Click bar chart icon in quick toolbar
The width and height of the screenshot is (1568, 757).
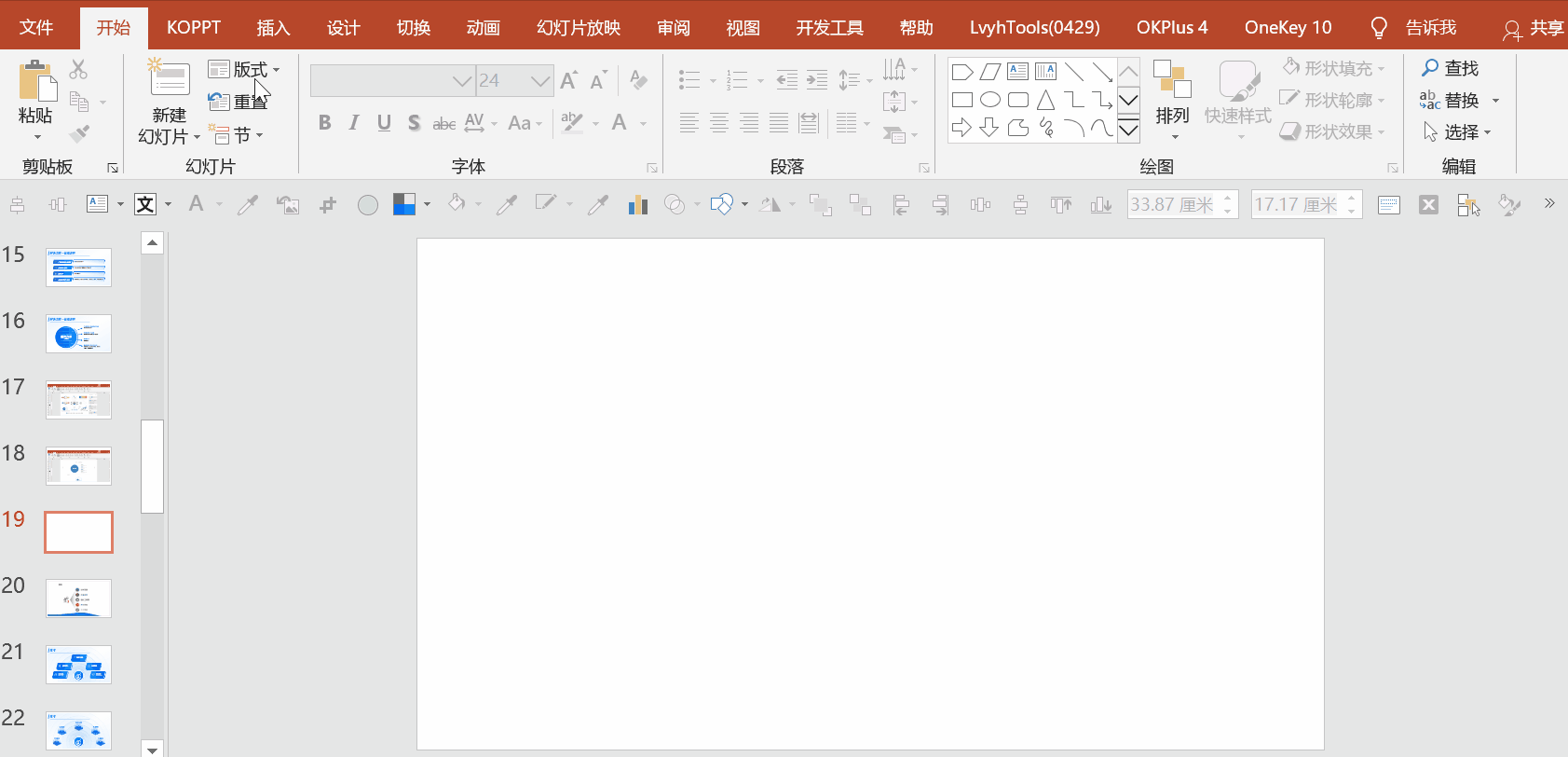[x=638, y=204]
